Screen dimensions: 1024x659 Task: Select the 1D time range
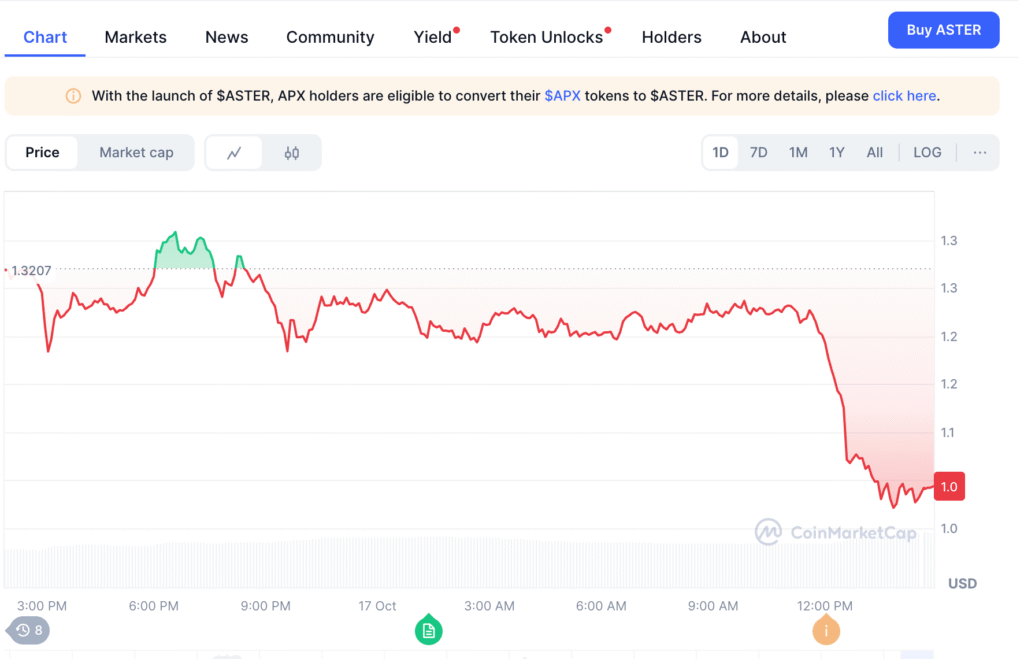coord(720,153)
